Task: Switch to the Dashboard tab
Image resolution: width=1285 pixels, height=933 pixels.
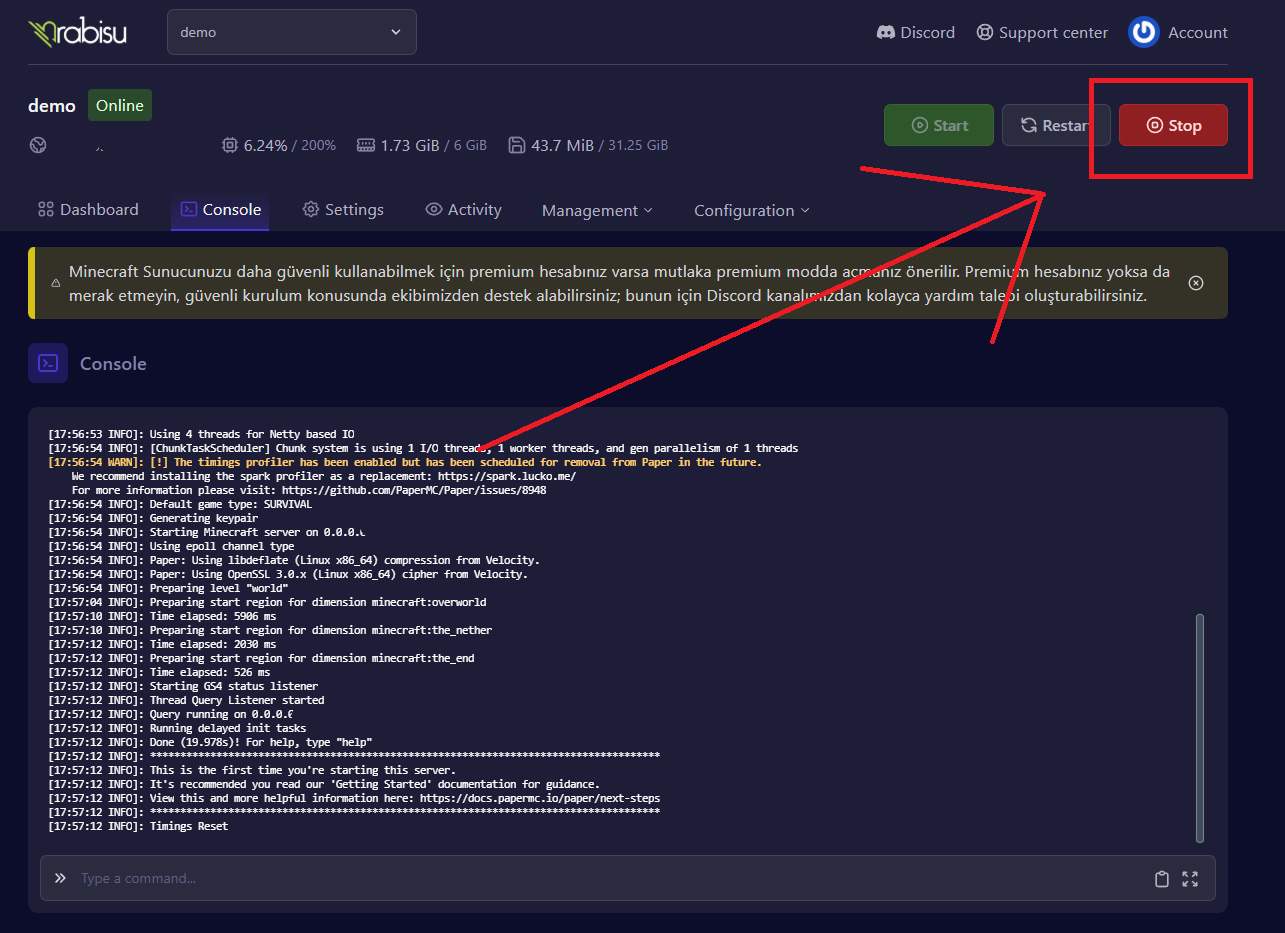Action: [88, 210]
